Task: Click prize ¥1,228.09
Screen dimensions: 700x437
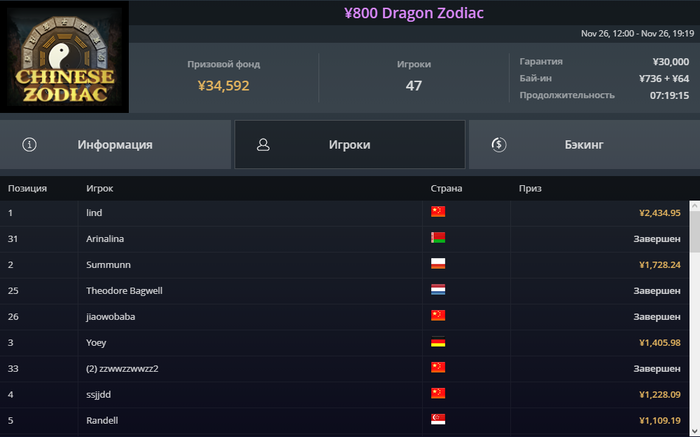Action: tap(659, 395)
